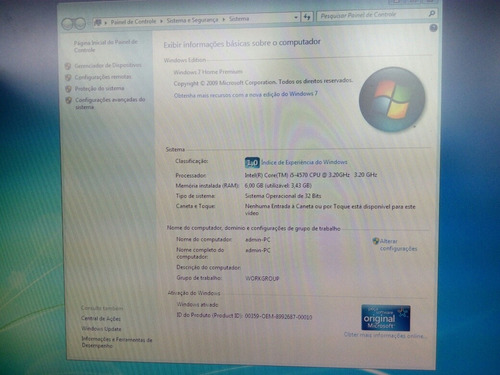
Task: Open Página Inicial do Painel de Controle
Action: [x=105, y=46]
